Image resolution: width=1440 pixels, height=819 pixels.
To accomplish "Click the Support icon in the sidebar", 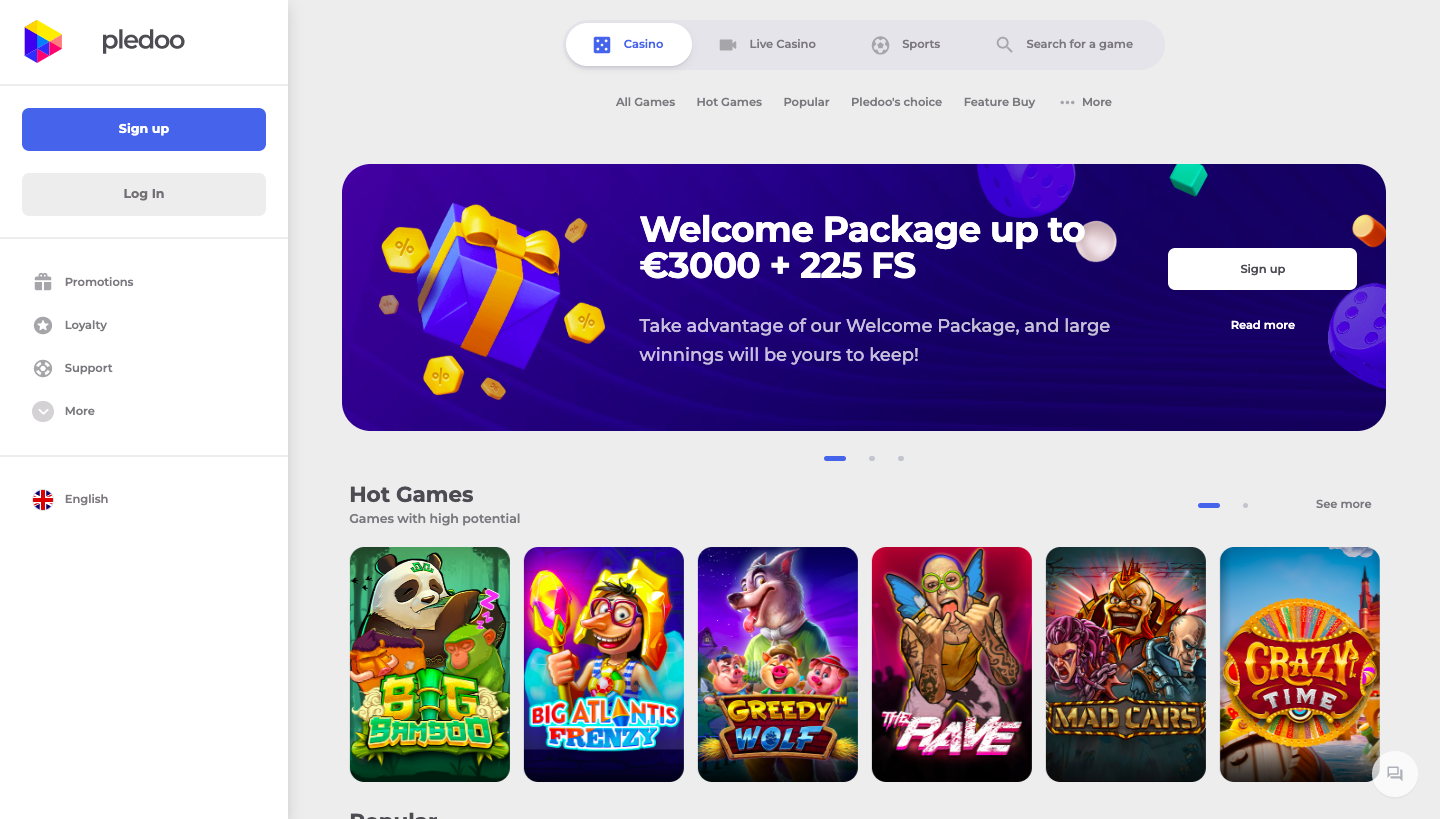I will pos(43,367).
